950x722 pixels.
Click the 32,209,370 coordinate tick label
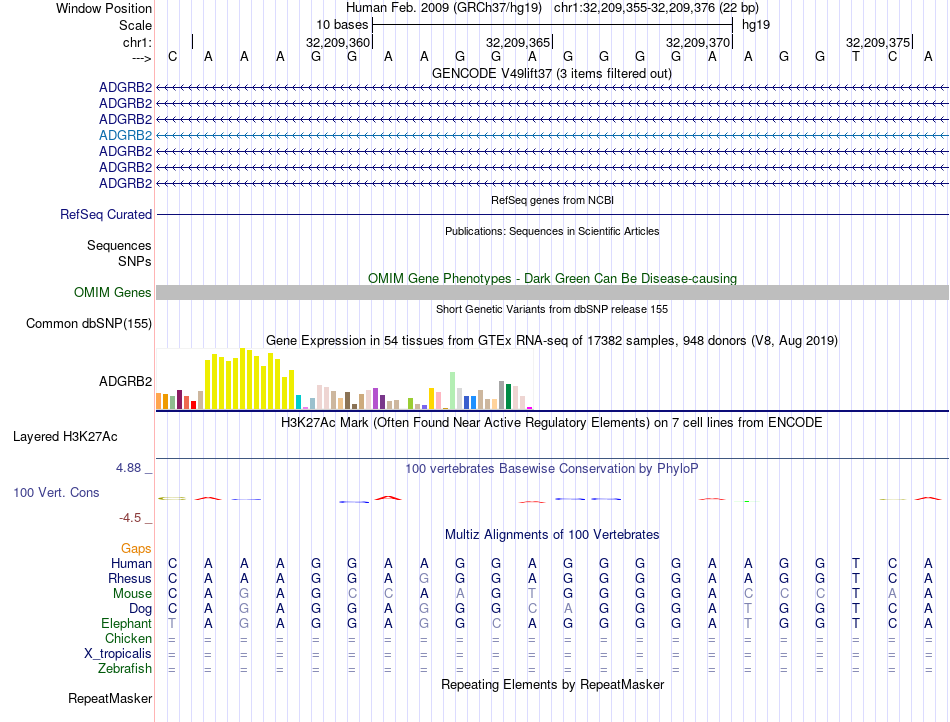click(698, 42)
